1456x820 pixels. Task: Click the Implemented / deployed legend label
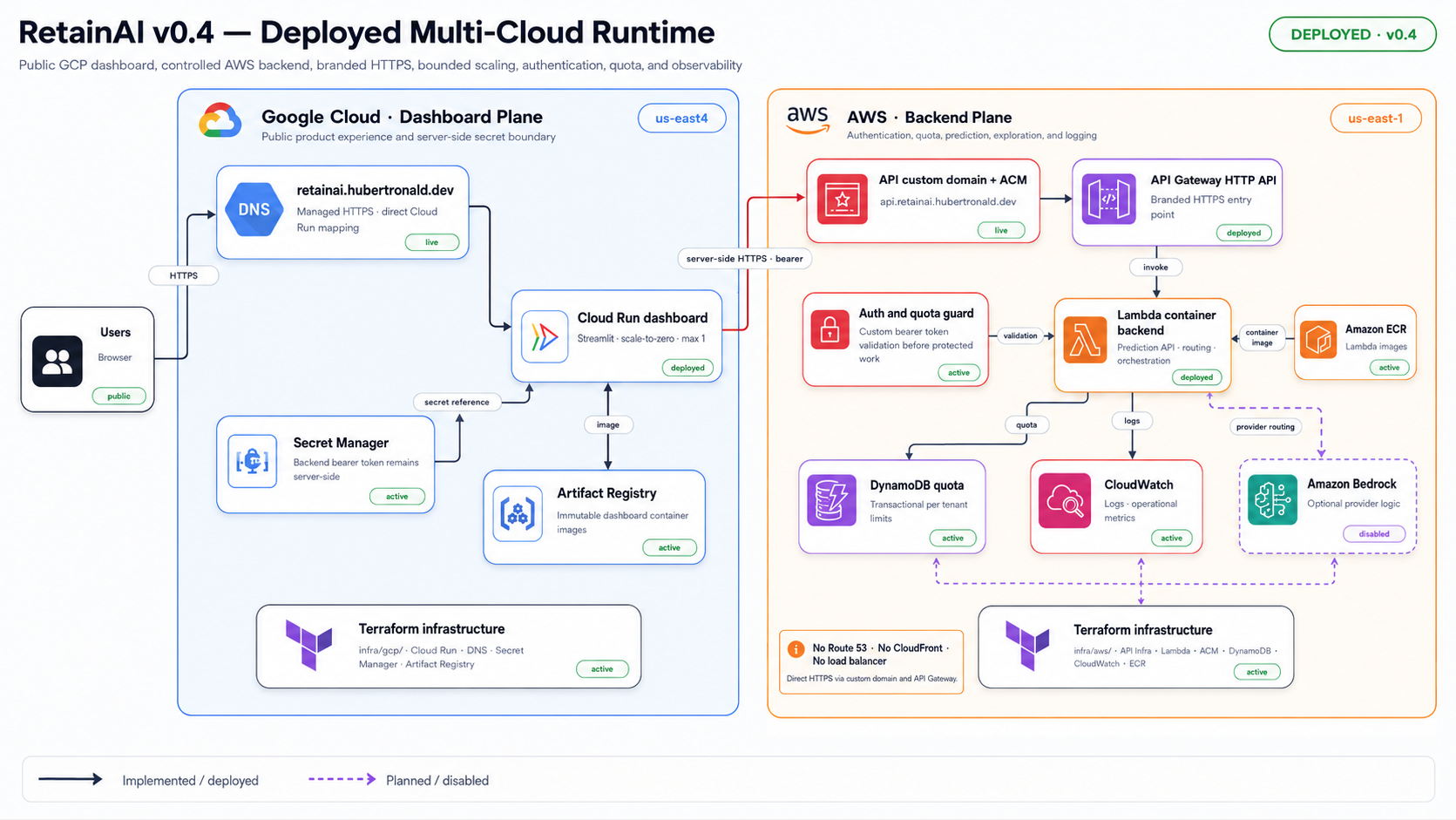click(190, 781)
